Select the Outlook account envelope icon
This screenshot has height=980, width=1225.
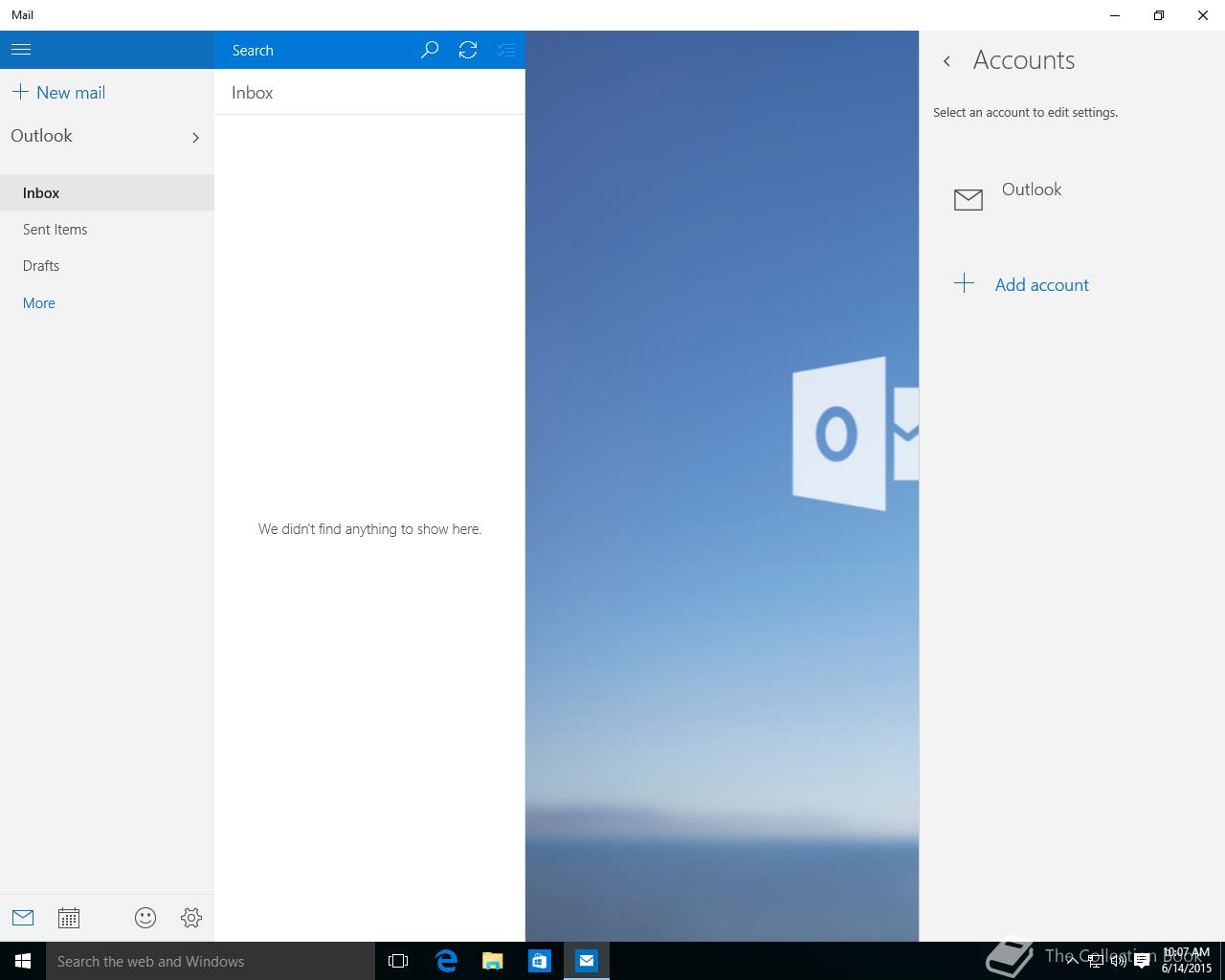(969, 199)
